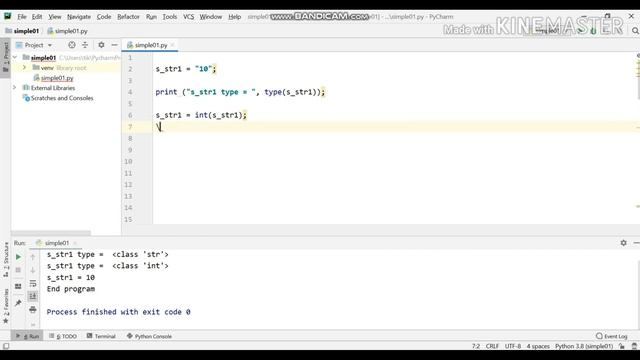Open Restore Layout icon in Run panel
Viewport: 640px width, 360px height.
point(18,287)
